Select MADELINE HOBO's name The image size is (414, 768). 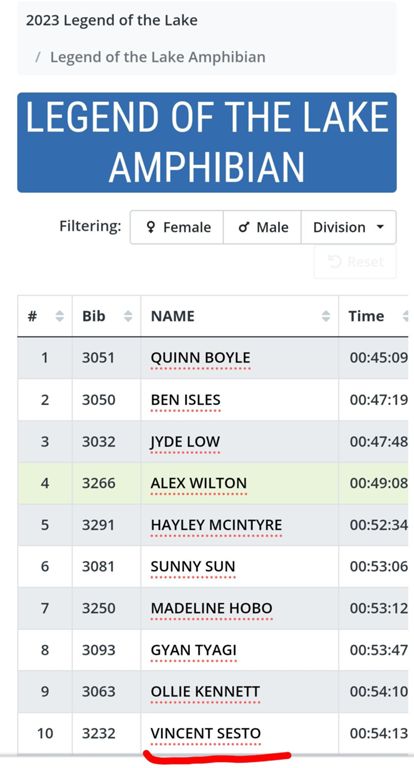[212, 608]
